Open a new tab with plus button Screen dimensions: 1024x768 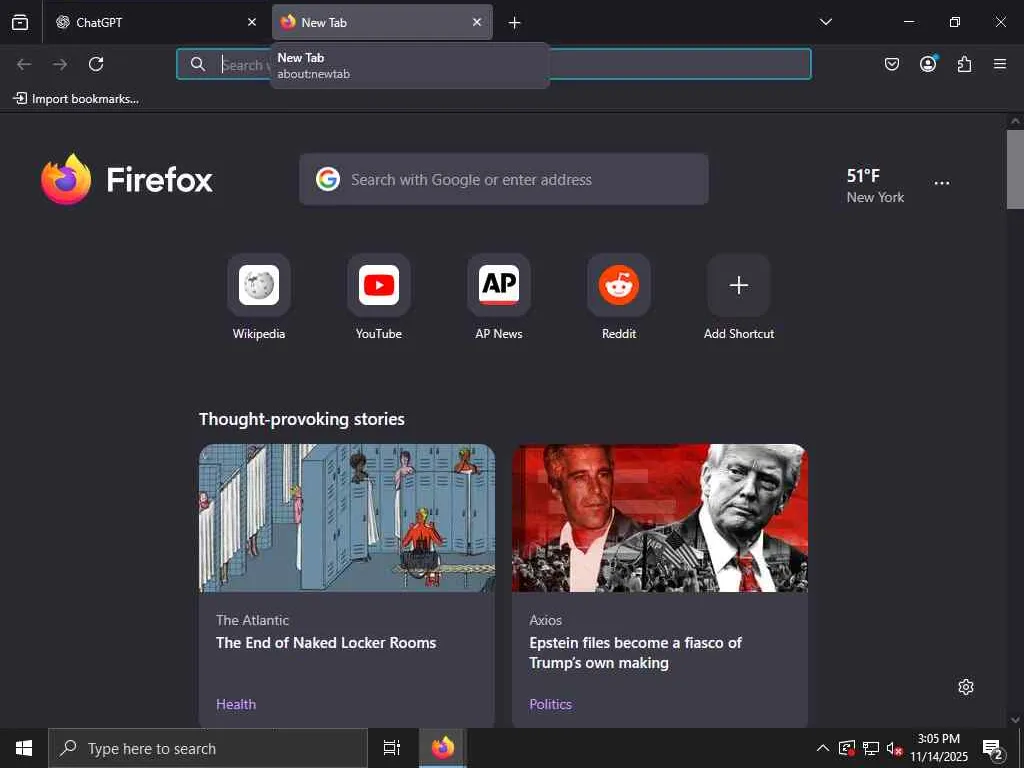click(515, 23)
